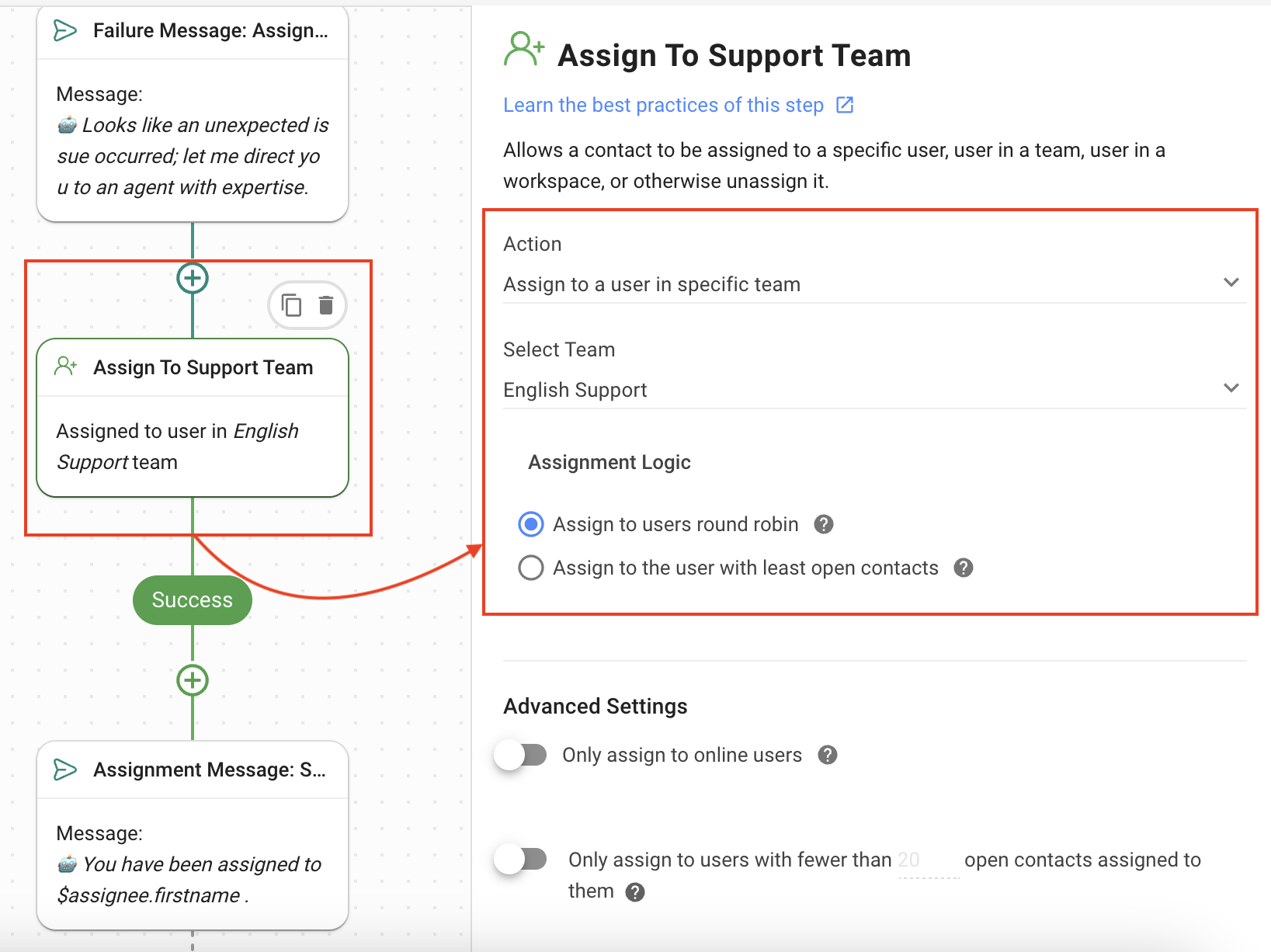
Task: Select Assign to users round robin
Action: coord(531,525)
